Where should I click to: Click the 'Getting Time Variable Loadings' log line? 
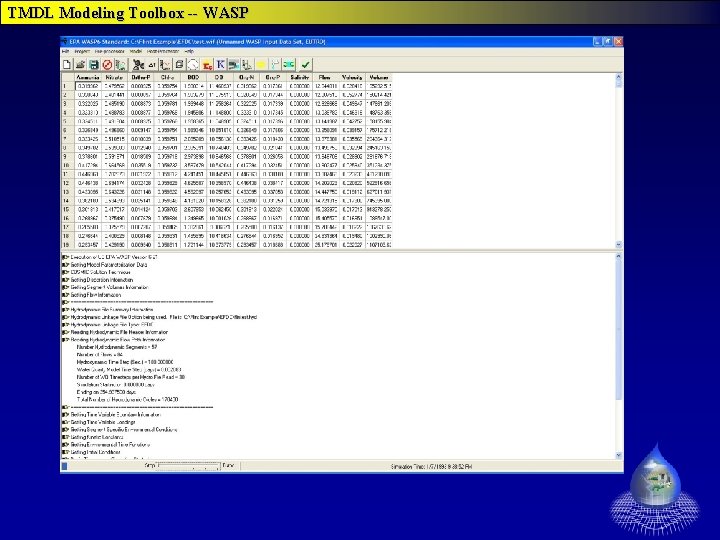point(103,422)
